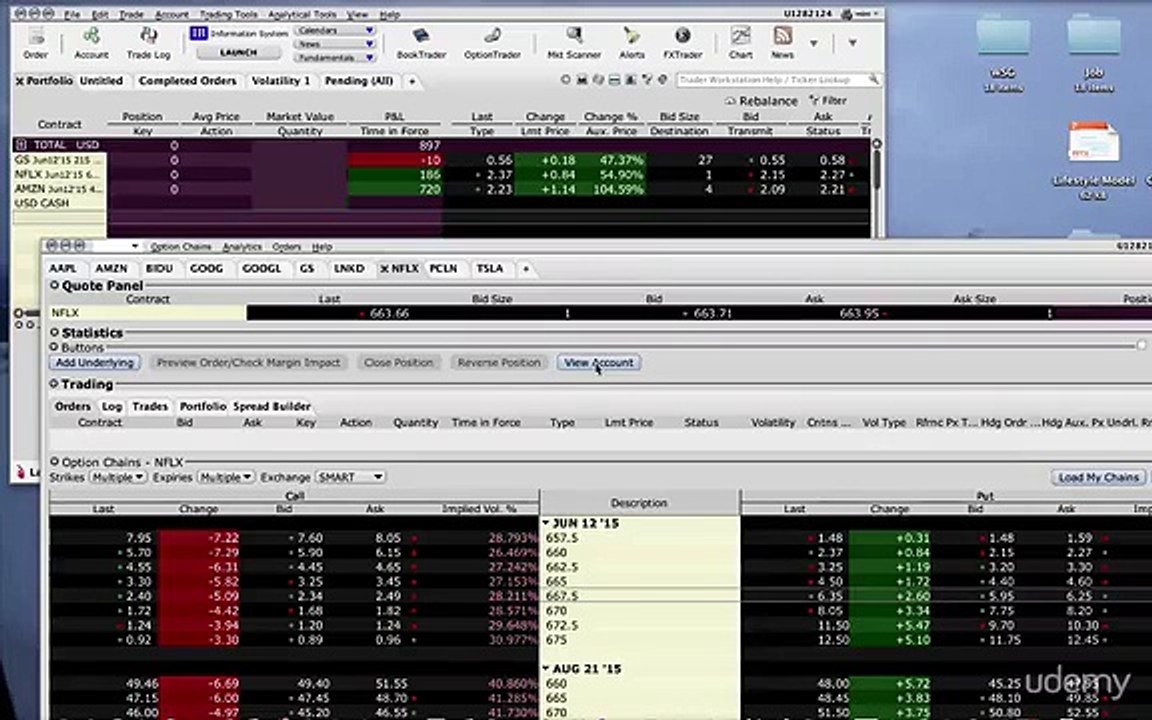Open the Trade Log icon

(x=148, y=43)
